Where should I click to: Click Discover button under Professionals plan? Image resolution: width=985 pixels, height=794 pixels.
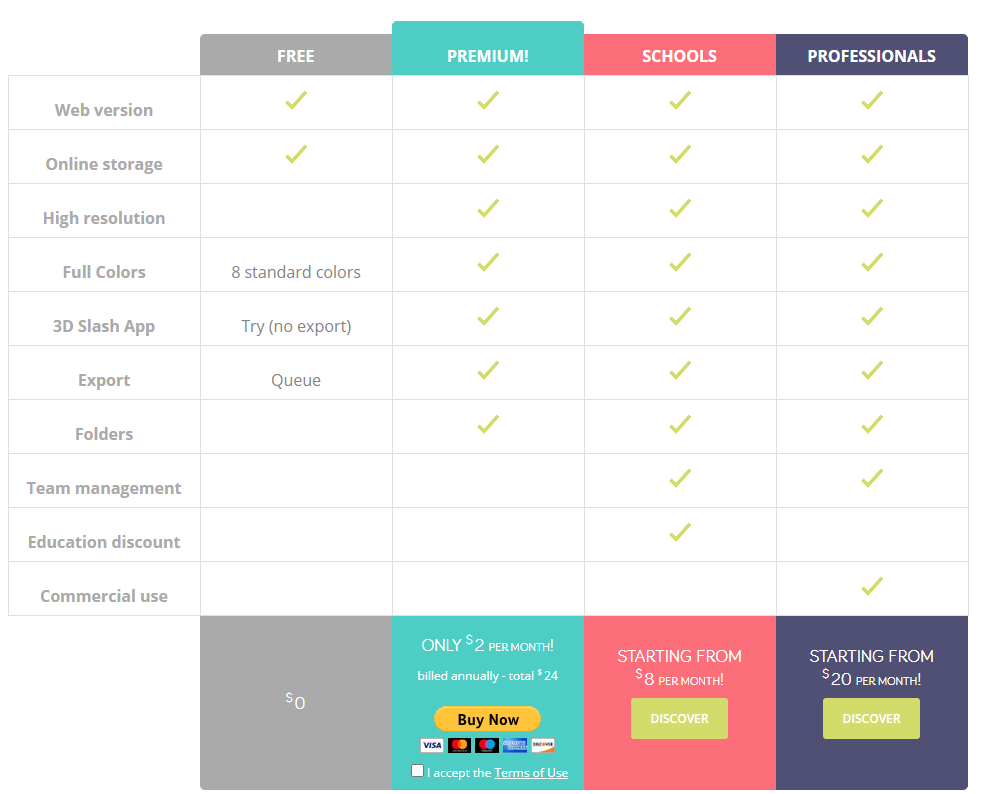(x=871, y=719)
